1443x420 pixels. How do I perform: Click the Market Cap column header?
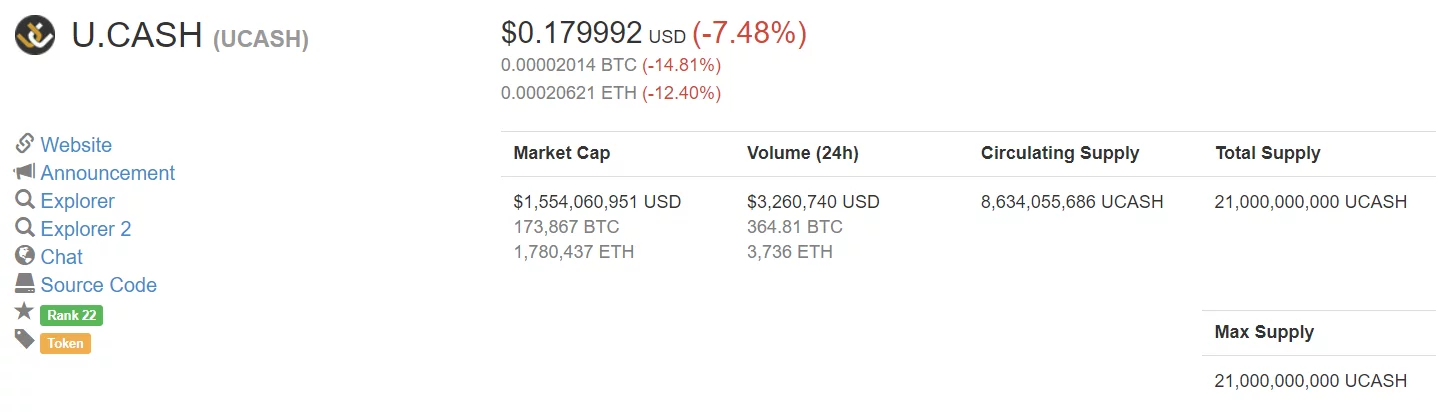pos(562,153)
